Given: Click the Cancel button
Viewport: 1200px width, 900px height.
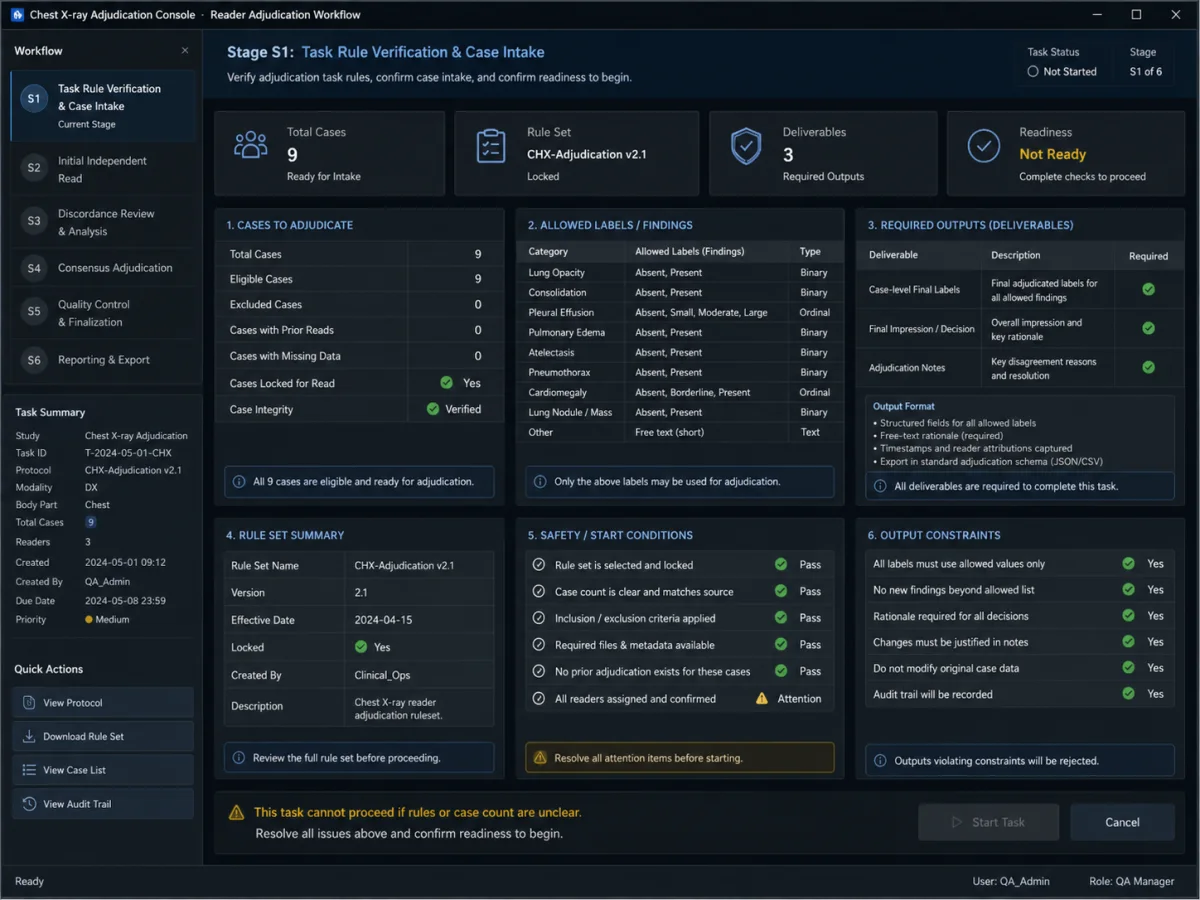Looking at the screenshot, I should pyautogui.click(x=1122, y=822).
